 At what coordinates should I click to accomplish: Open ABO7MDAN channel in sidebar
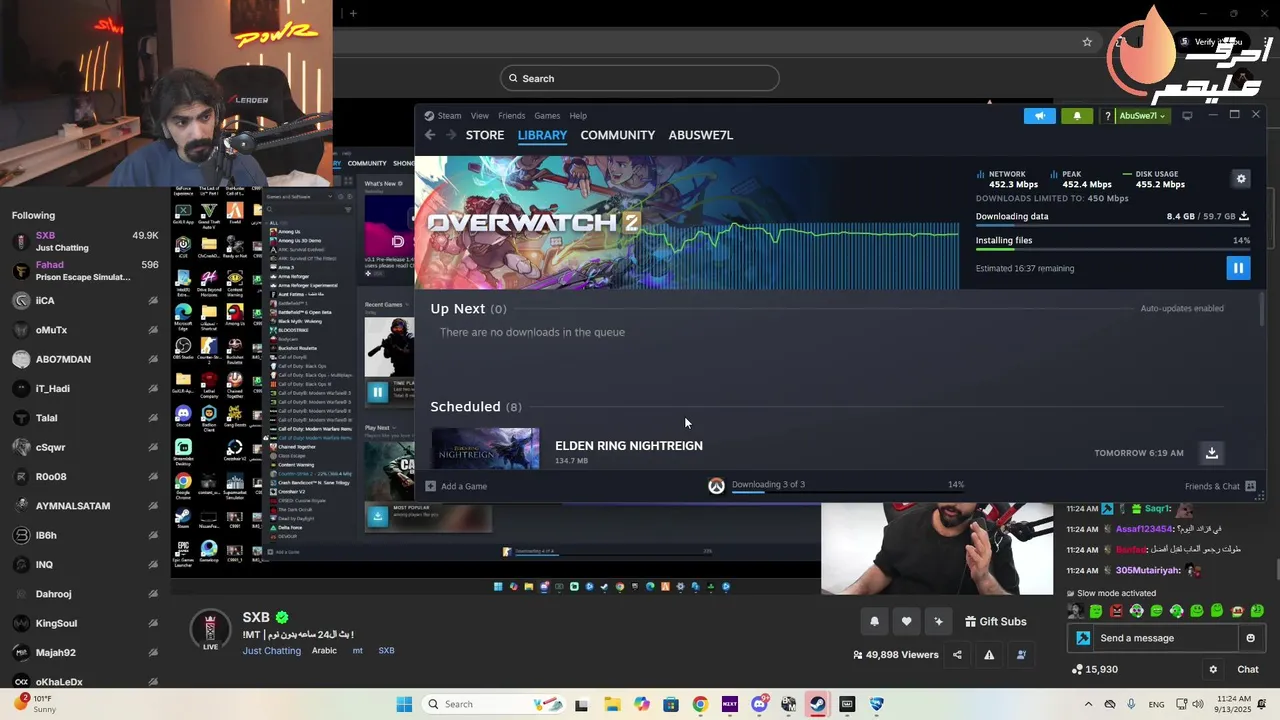pos(85,359)
